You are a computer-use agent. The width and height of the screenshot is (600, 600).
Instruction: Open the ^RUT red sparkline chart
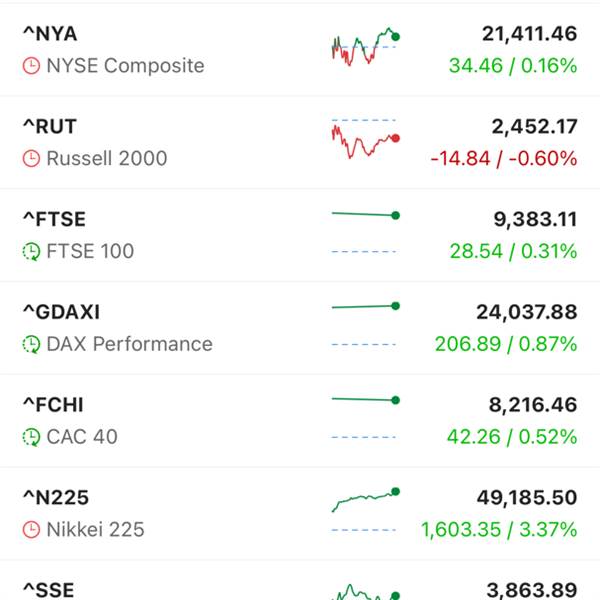coord(365,140)
